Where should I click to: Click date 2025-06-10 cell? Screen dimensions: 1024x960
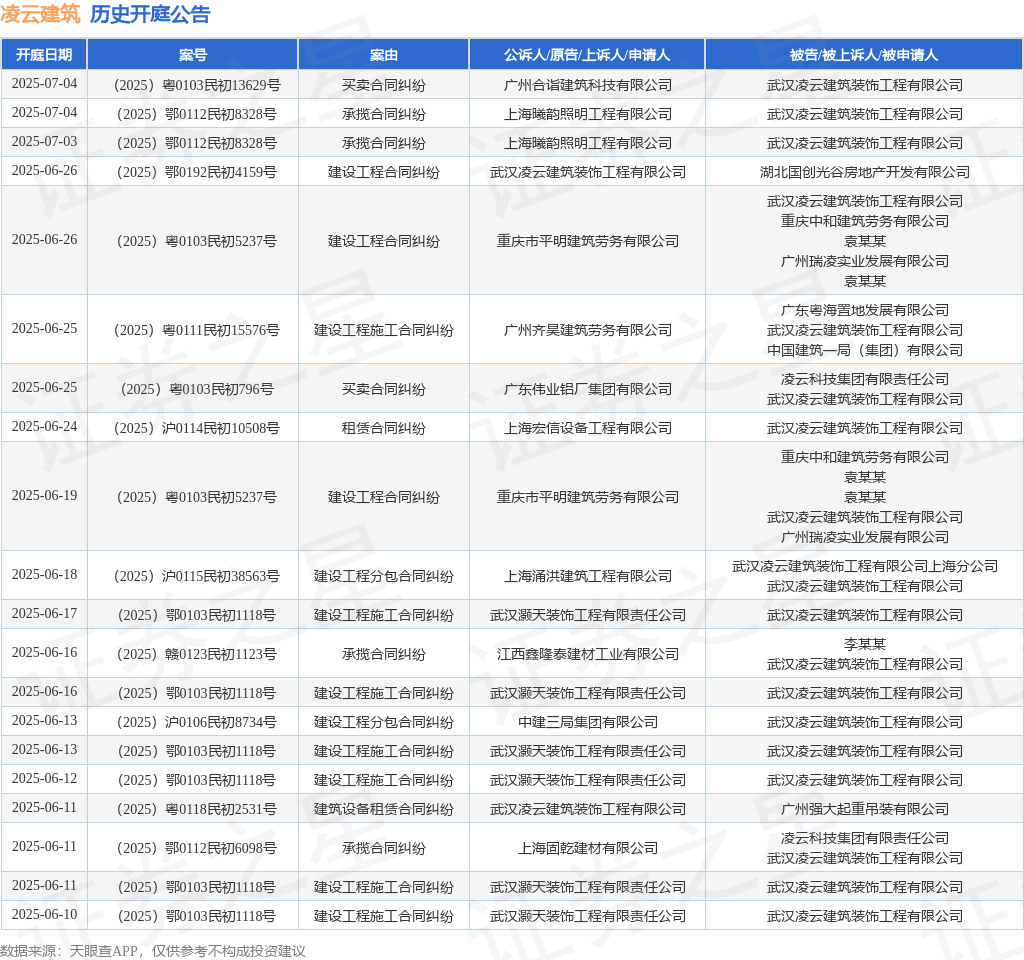[x=44, y=914]
